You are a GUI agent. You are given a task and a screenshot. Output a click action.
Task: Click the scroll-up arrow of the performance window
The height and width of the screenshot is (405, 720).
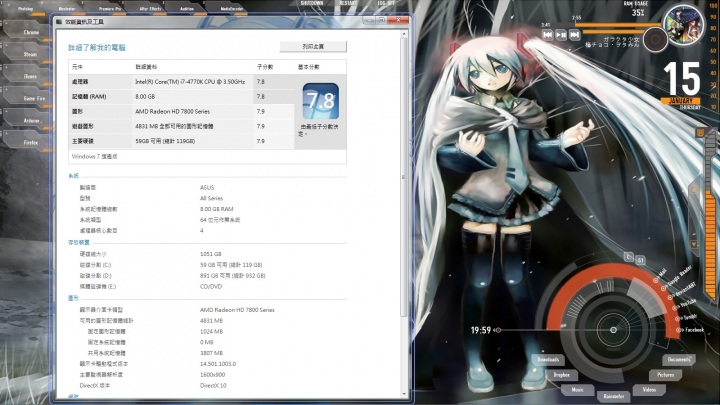pyautogui.click(x=404, y=34)
